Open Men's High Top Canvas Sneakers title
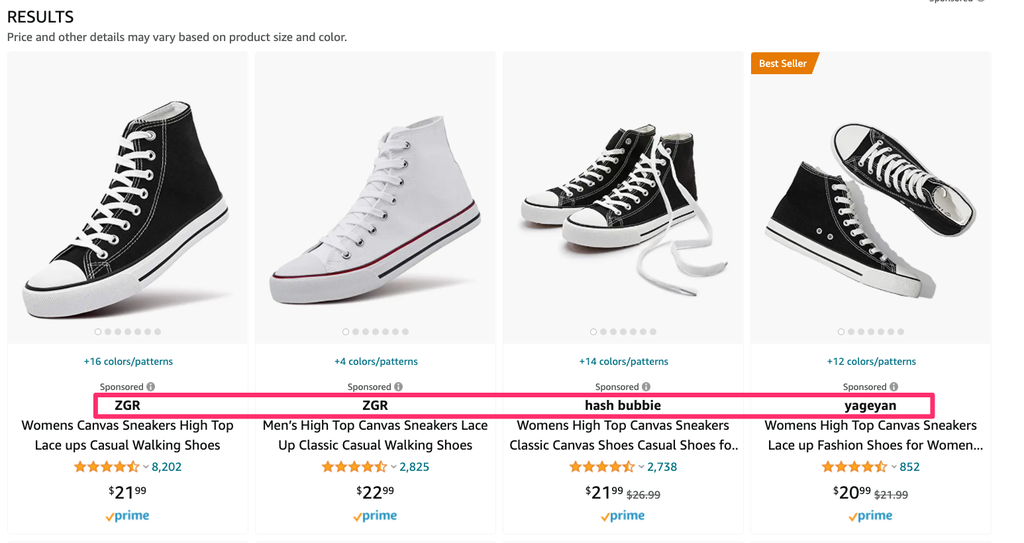 click(375, 435)
